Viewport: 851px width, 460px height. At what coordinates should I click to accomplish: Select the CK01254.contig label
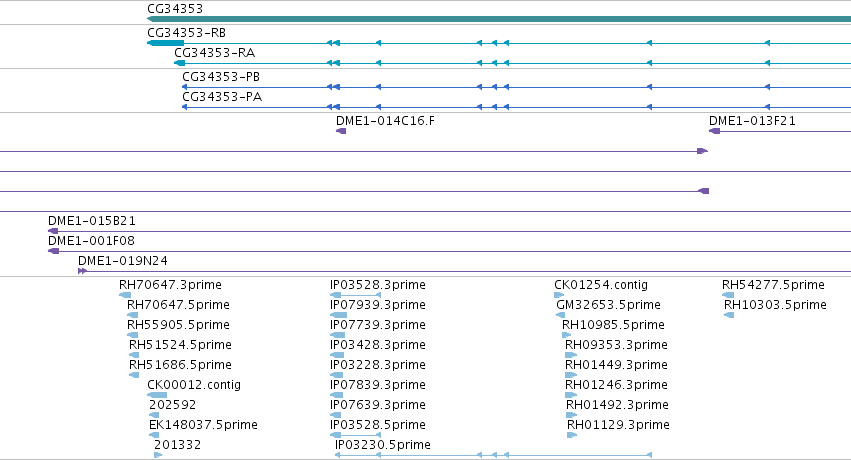tap(601, 285)
